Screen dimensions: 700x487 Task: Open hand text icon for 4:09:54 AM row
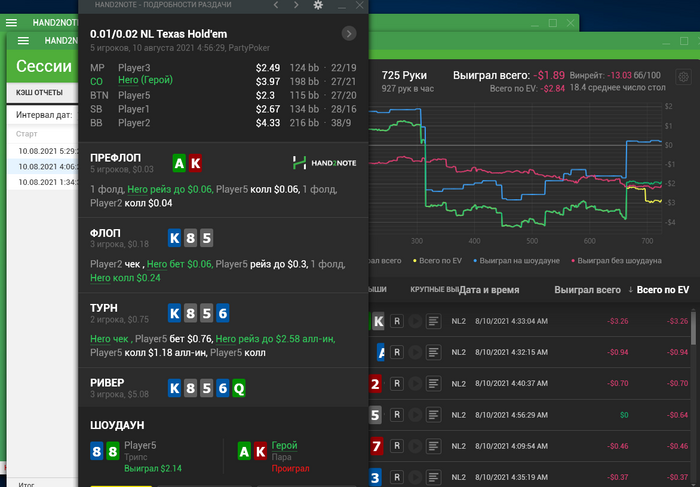[433, 446]
